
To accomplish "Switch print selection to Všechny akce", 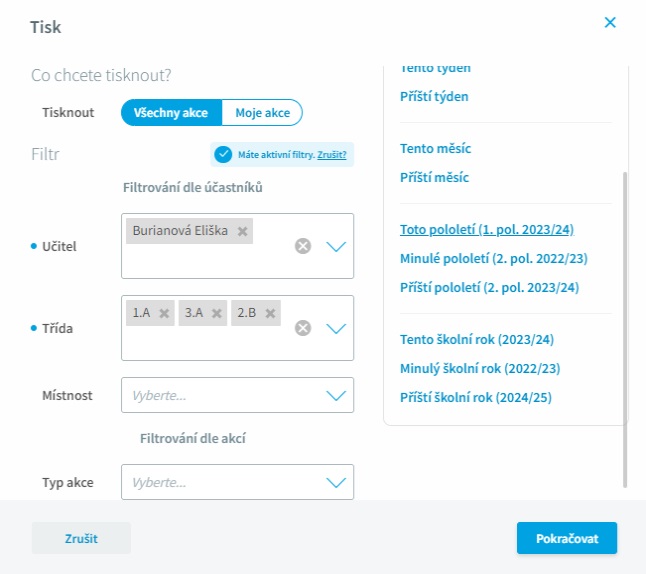I will pyautogui.click(x=171, y=113).
